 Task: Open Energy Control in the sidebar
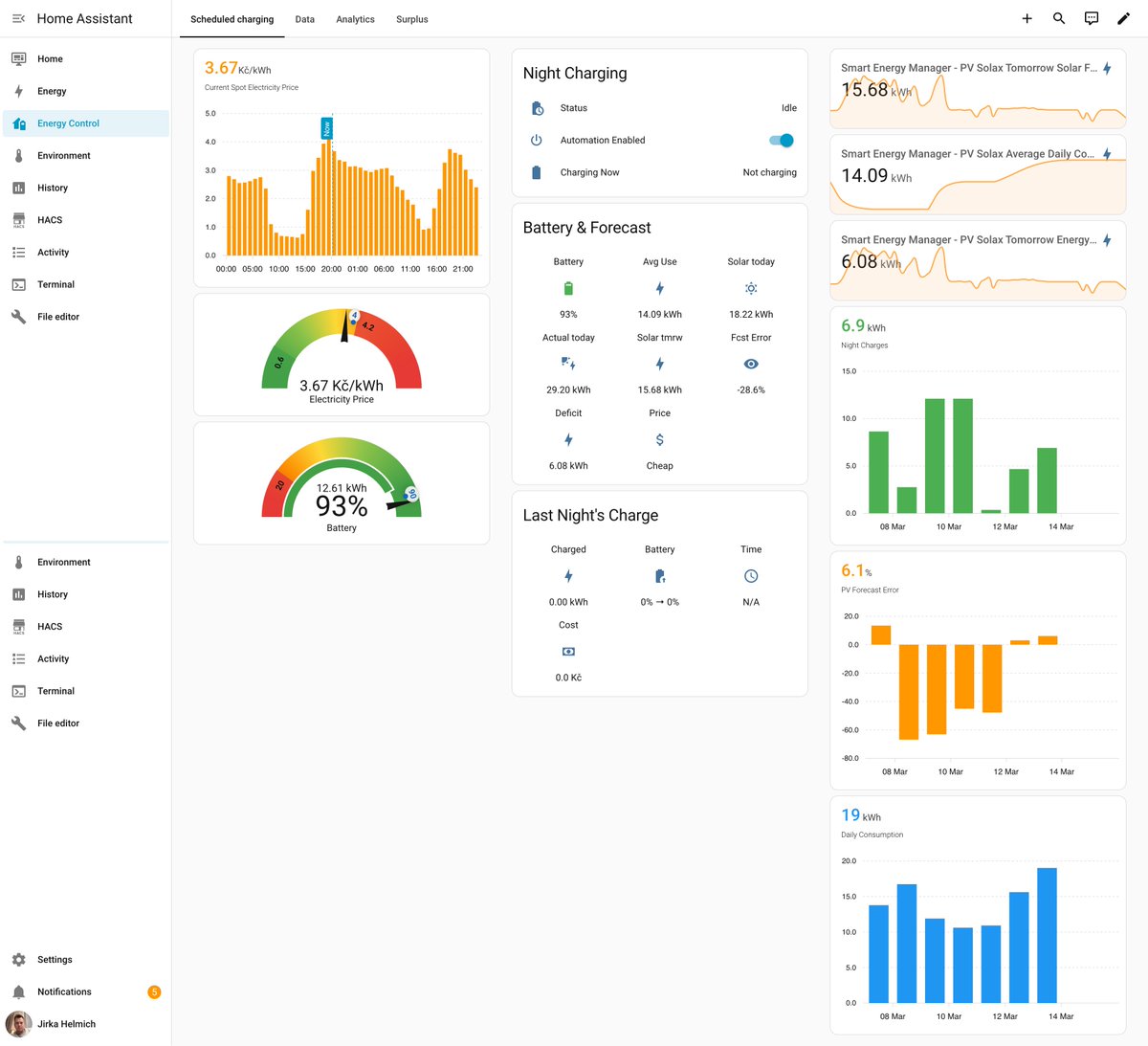[86, 123]
